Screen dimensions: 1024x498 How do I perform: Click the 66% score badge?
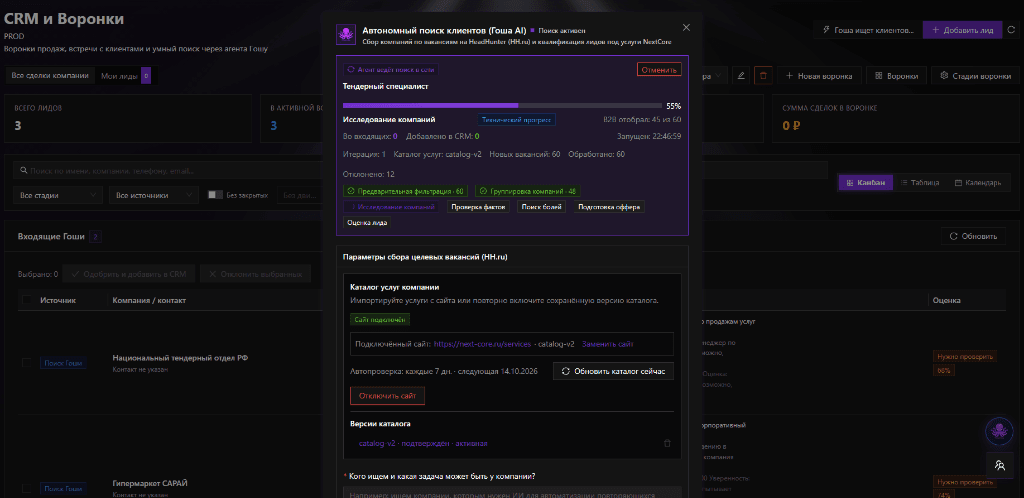944,370
